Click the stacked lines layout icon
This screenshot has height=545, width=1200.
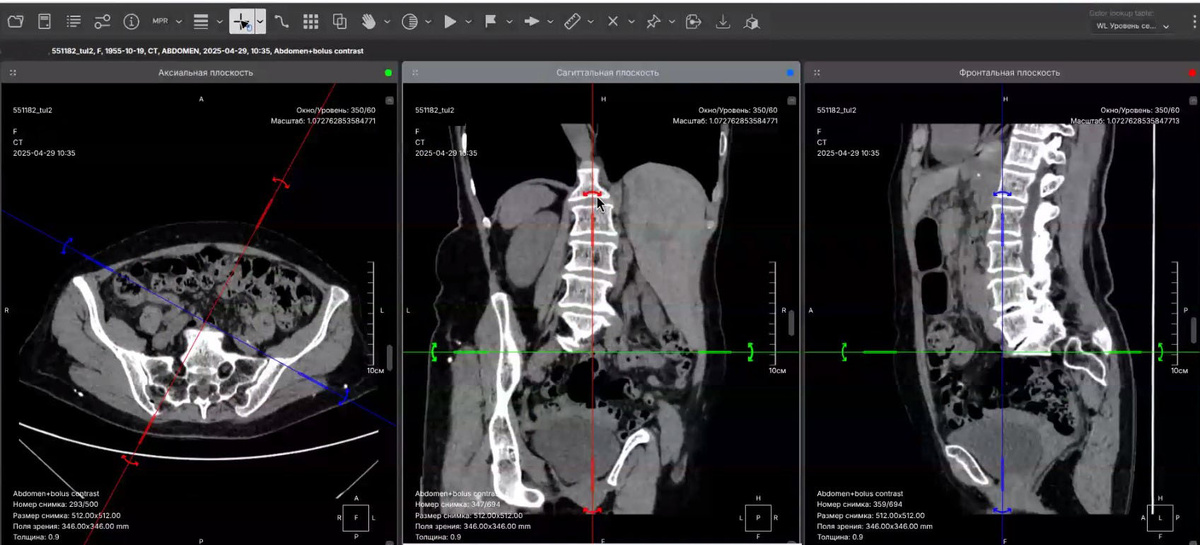[201, 21]
